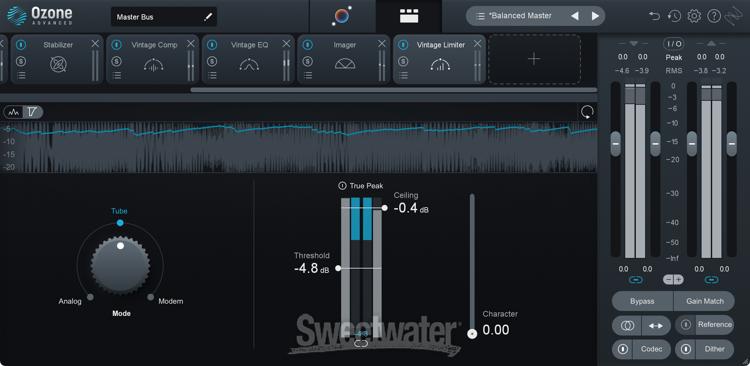Image resolution: width=750 pixels, height=366 pixels.
Task: Open the help question mark icon
Action: (714, 16)
